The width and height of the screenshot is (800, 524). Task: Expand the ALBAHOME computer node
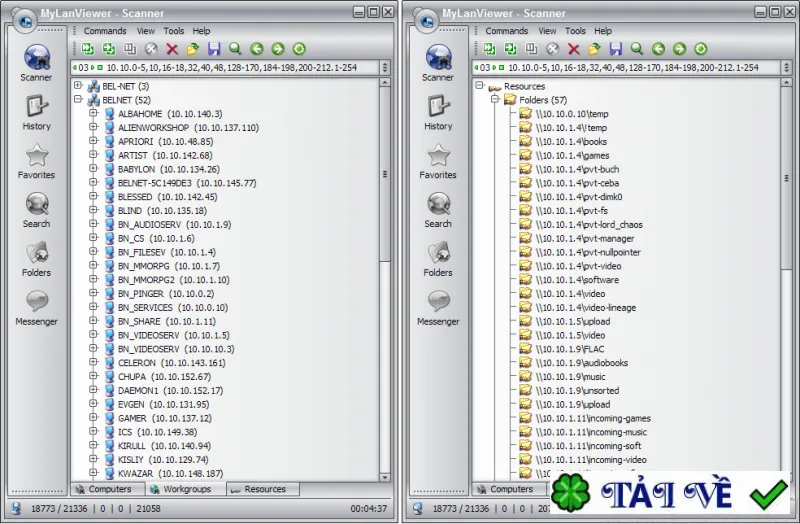coord(93,113)
